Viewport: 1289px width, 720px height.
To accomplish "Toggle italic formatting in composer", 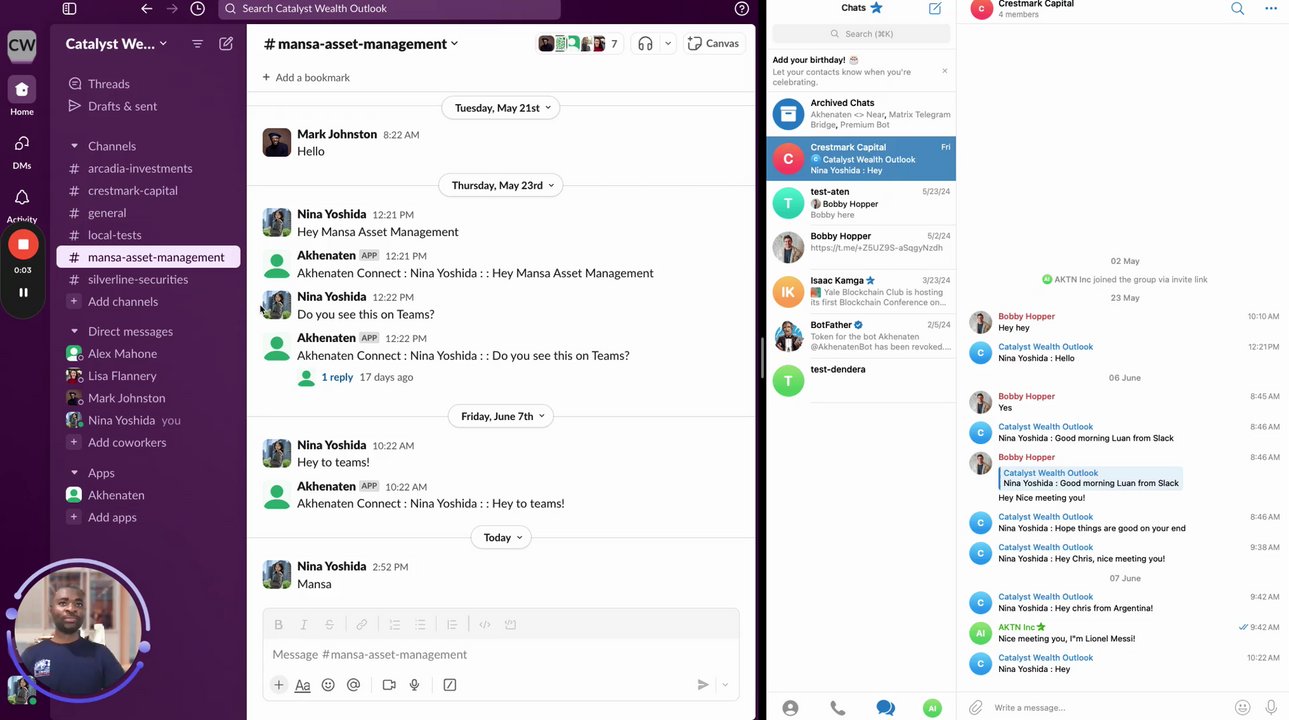I will 304,625.
